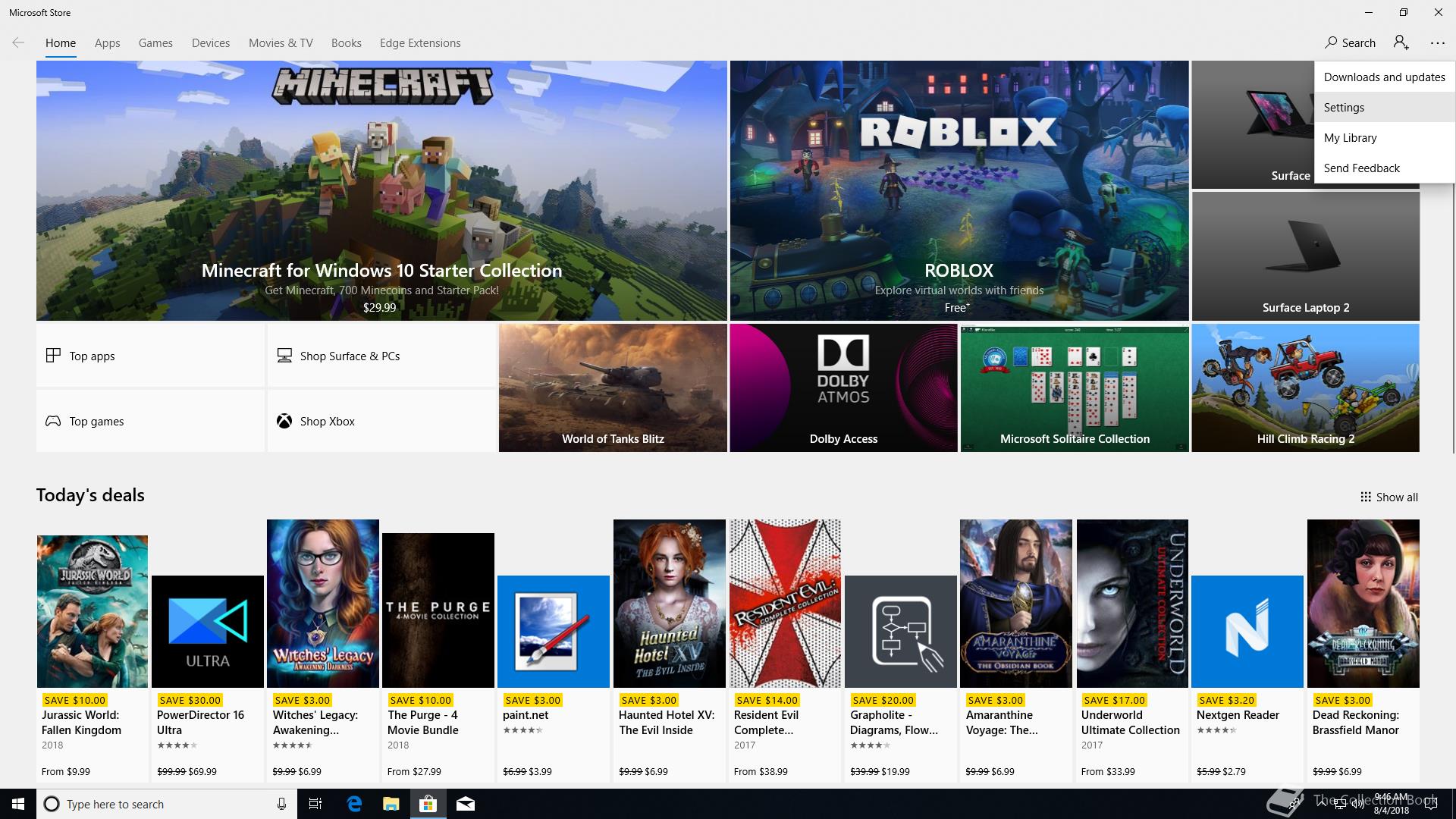
Task: Open Amaranthine Voyage deal
Action: (x=1016, y=651)
